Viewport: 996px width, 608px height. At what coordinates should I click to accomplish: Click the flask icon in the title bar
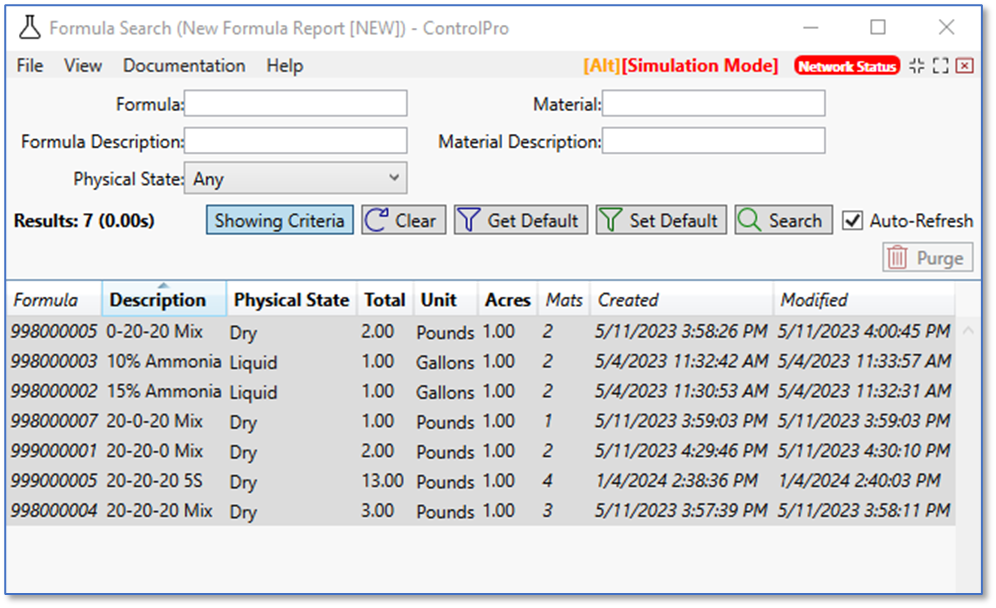tap(29, 28)
